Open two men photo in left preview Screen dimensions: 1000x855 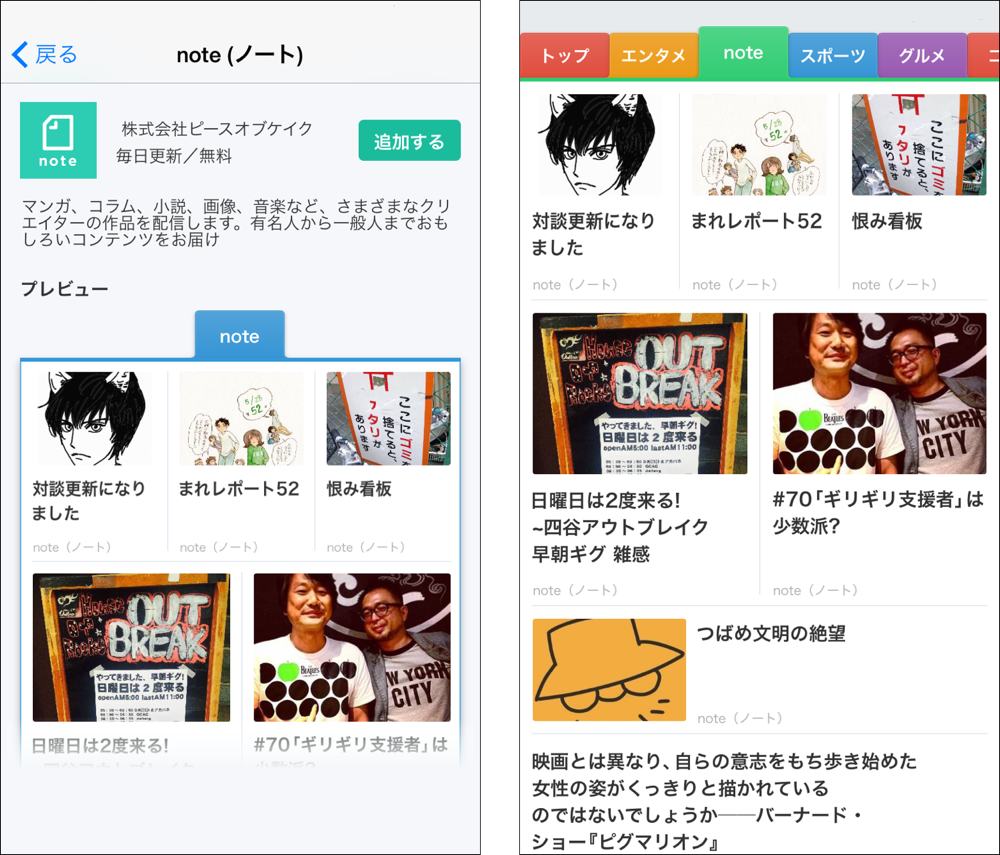coord(352,647)
